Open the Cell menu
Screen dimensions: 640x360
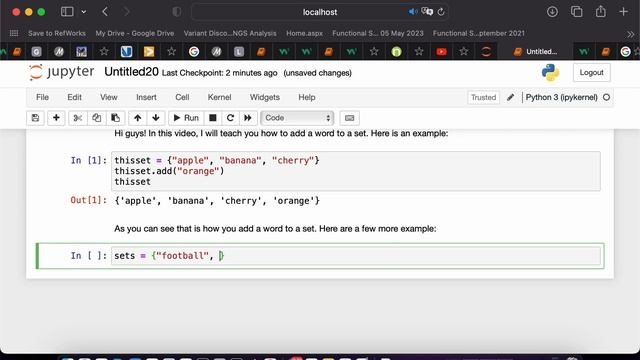pos(182,98)
